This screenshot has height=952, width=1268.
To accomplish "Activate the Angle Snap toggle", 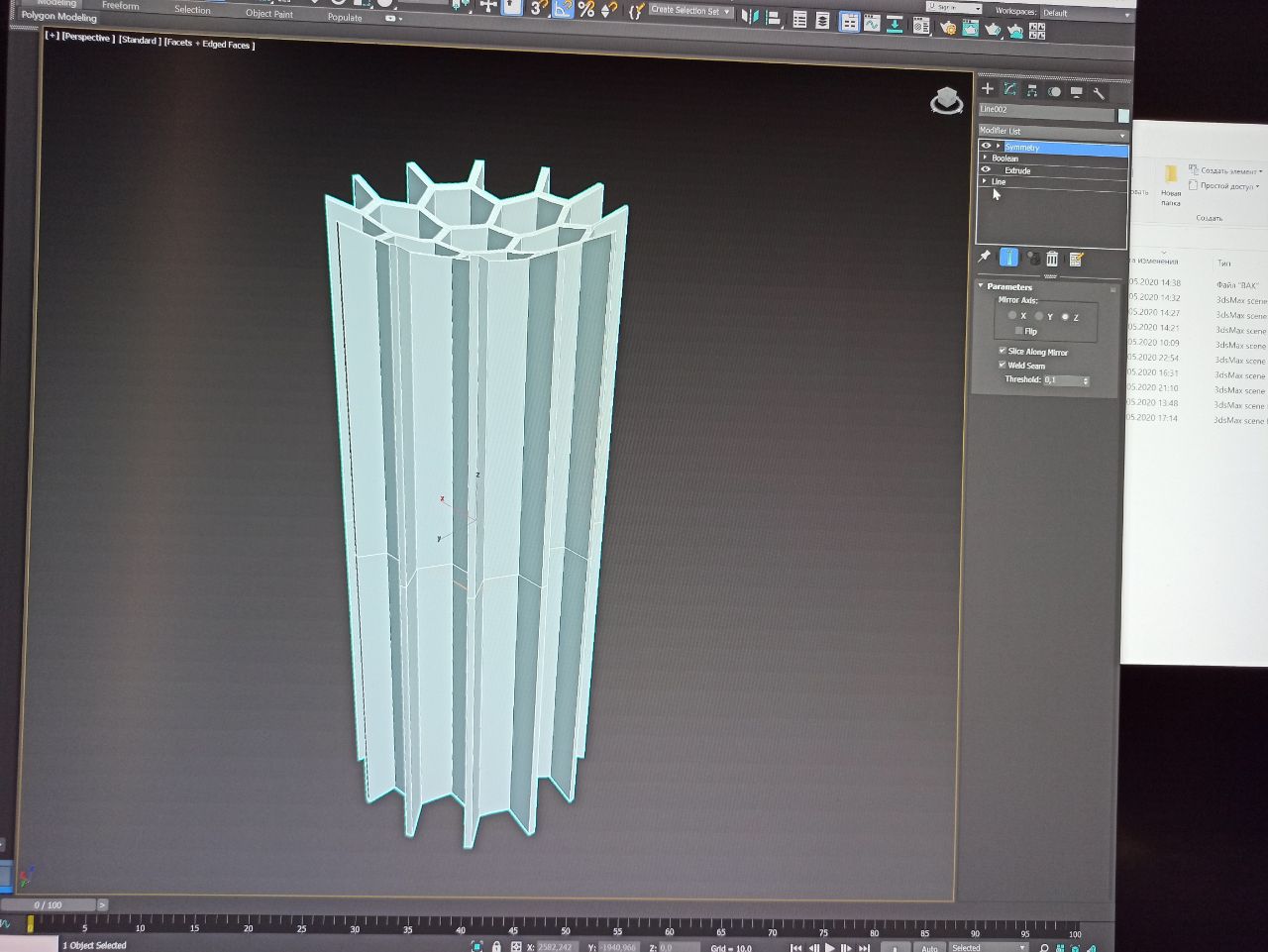I will pos(563,8).
